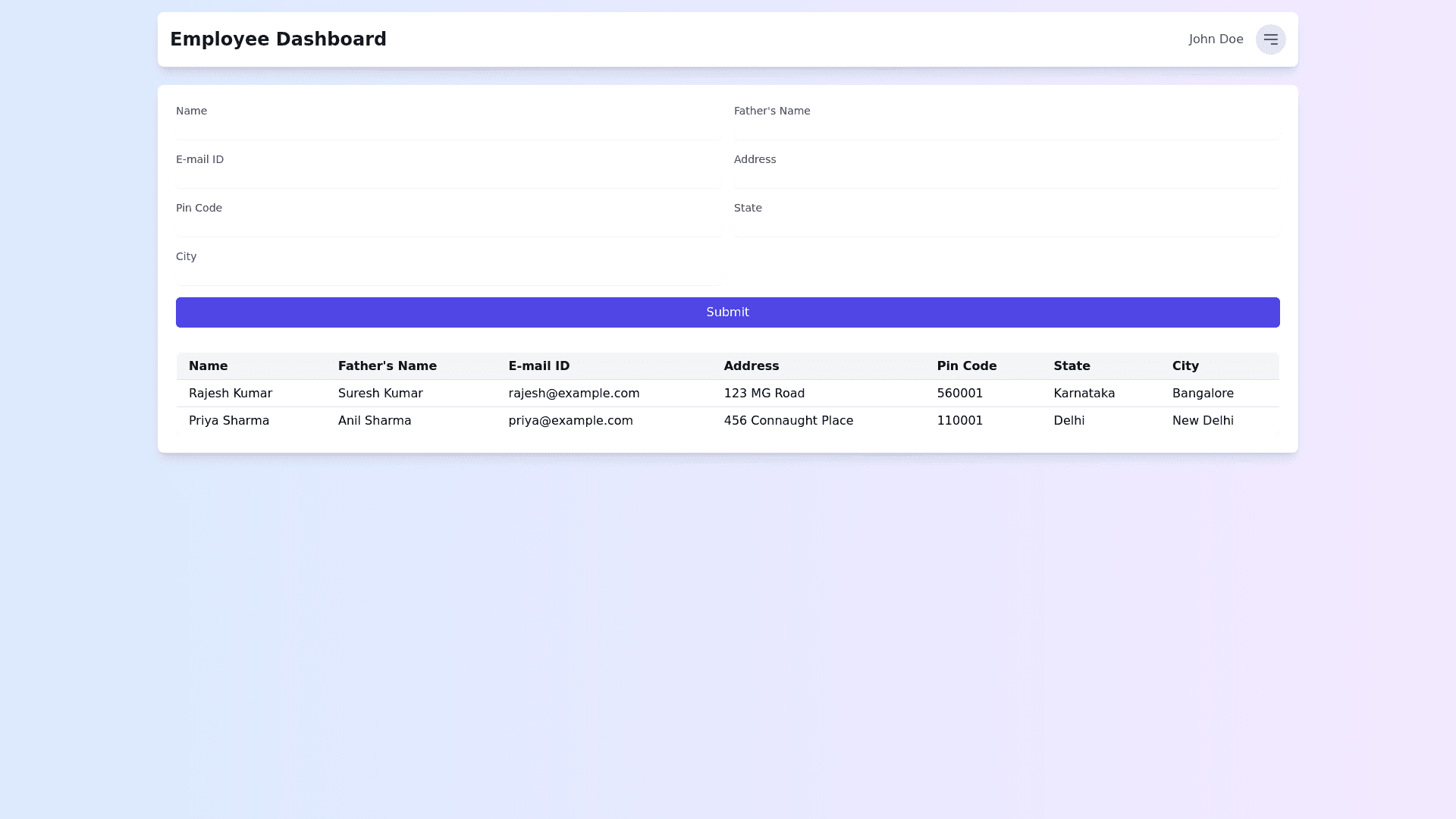Click the Name input field

(x=448, y=130)
